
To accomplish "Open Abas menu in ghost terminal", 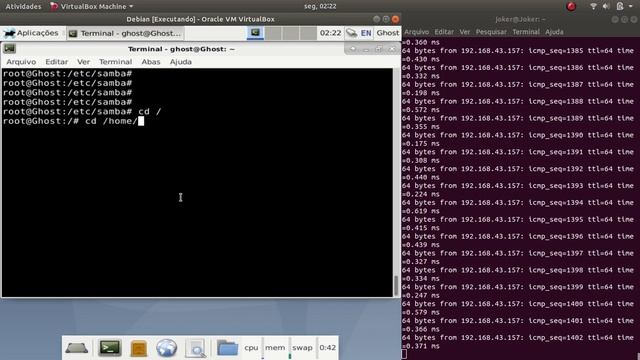I will coord(151,62).
